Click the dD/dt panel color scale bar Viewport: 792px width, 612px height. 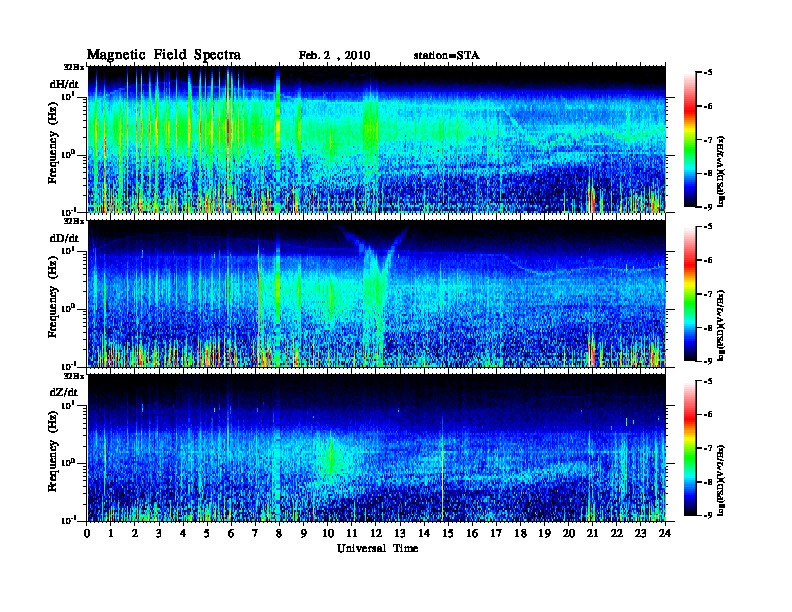click(x=690, y=294)
